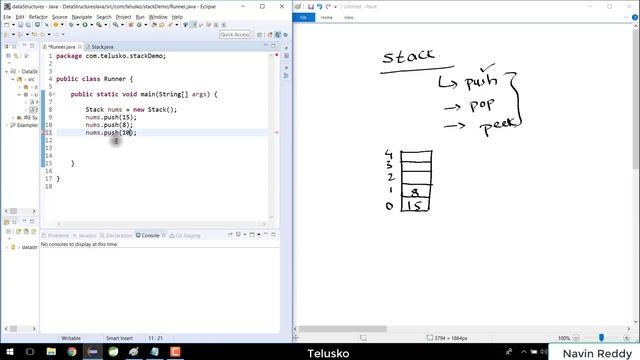Click the Open Perspective icon near Quick Access
The height and width of the screenshot is (360, 640).
[x=260, y=35]
